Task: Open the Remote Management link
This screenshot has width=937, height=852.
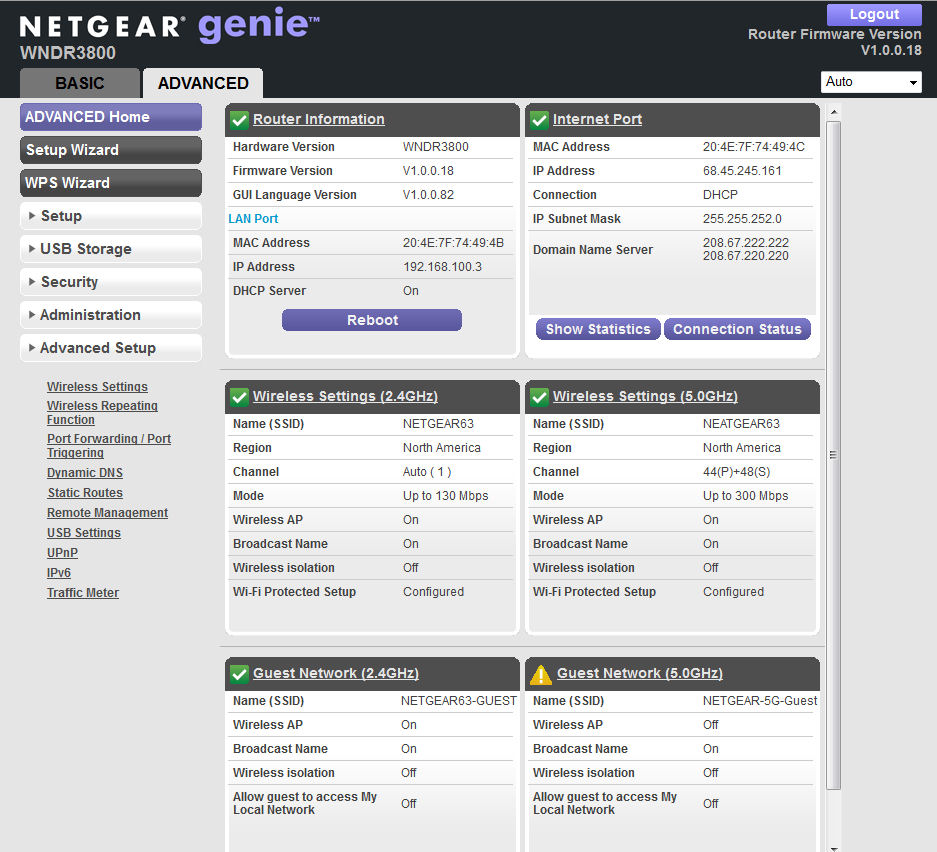Action: point(108,513)
